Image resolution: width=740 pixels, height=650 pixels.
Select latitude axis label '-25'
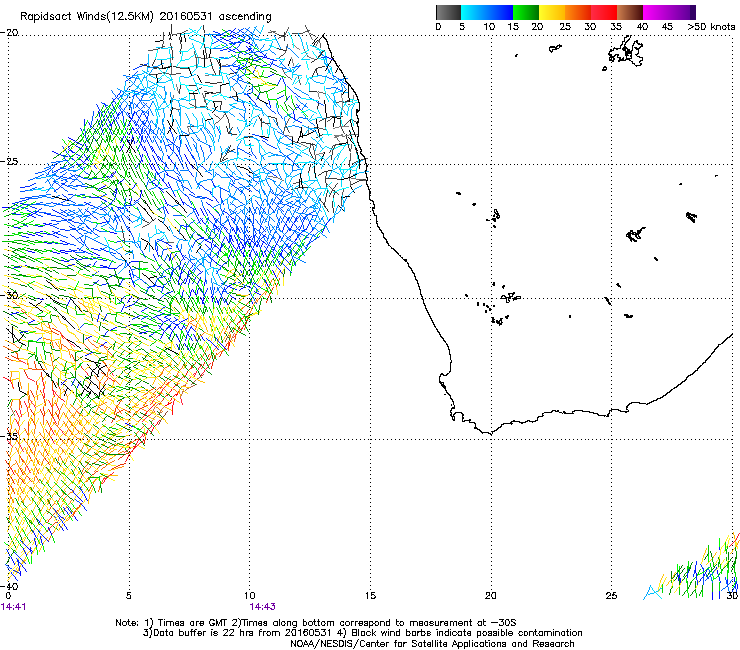tap(9, 162)
